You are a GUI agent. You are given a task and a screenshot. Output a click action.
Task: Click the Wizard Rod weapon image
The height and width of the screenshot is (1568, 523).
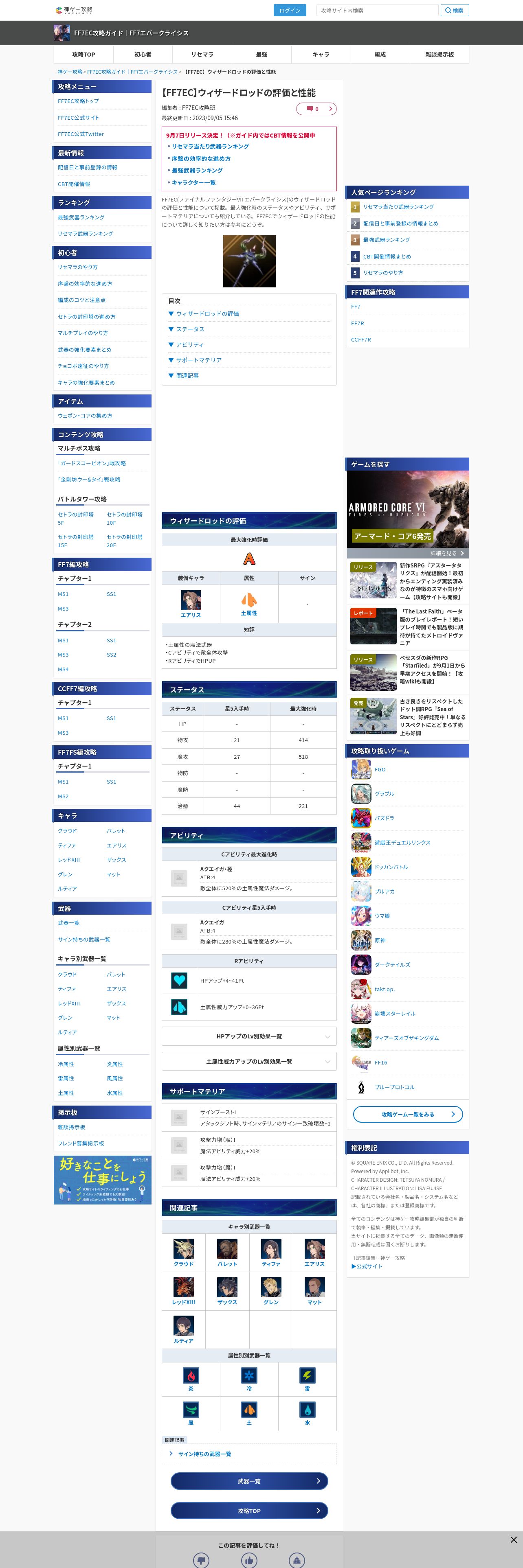[249, 261]
